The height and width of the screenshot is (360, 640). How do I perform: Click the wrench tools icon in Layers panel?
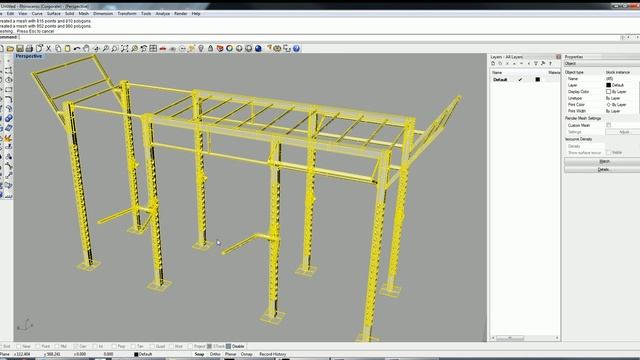click(x=543, y=64)
